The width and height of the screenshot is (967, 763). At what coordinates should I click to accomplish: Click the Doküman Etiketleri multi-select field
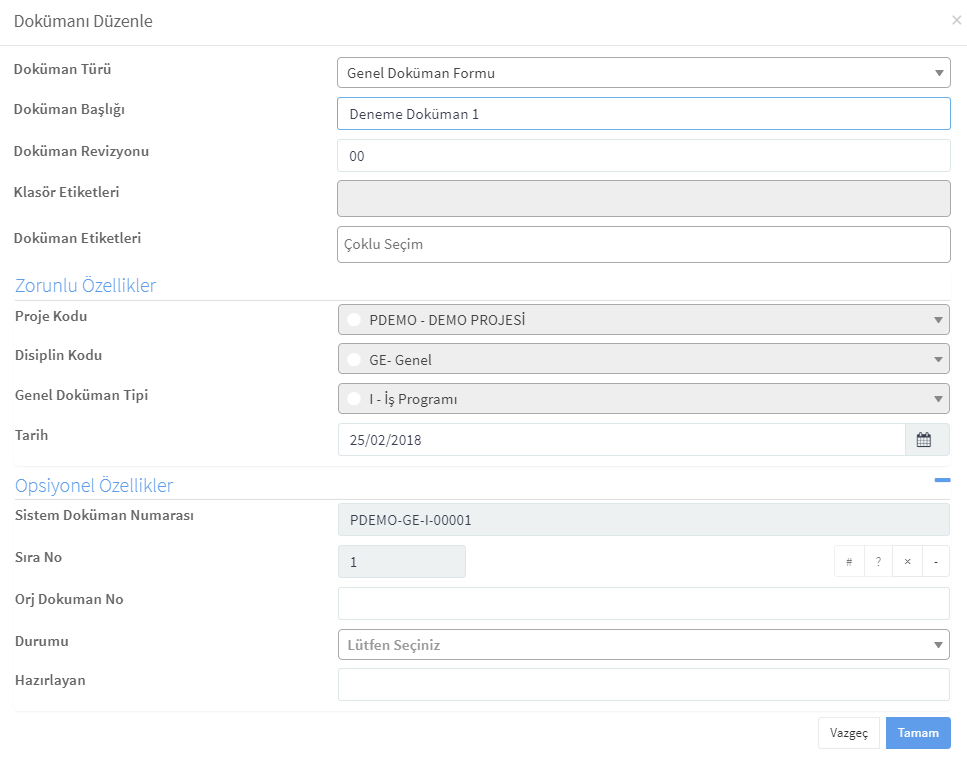[643, 244]
